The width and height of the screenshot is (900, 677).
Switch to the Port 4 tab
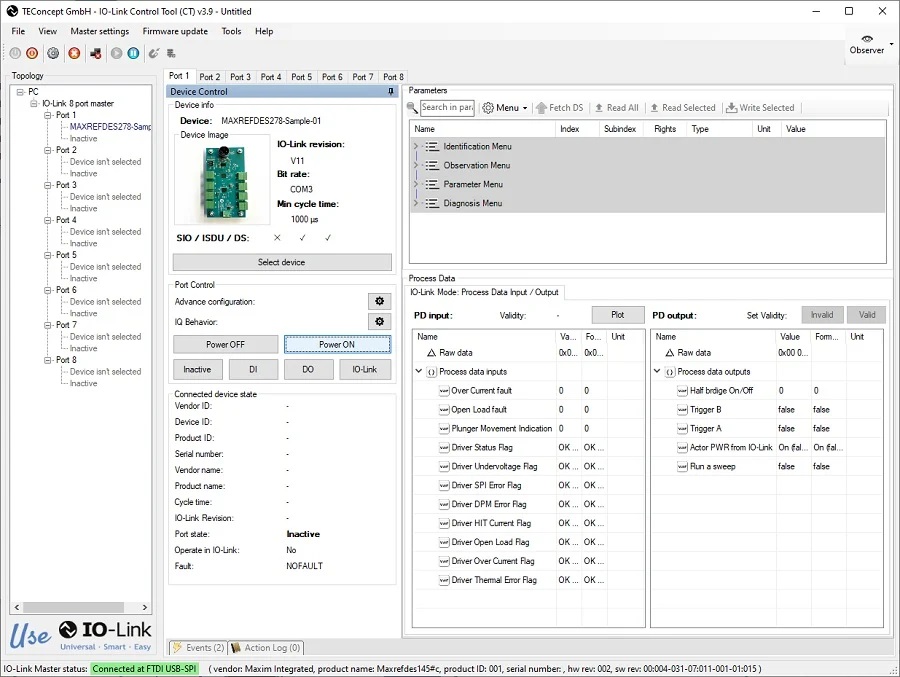271,77
